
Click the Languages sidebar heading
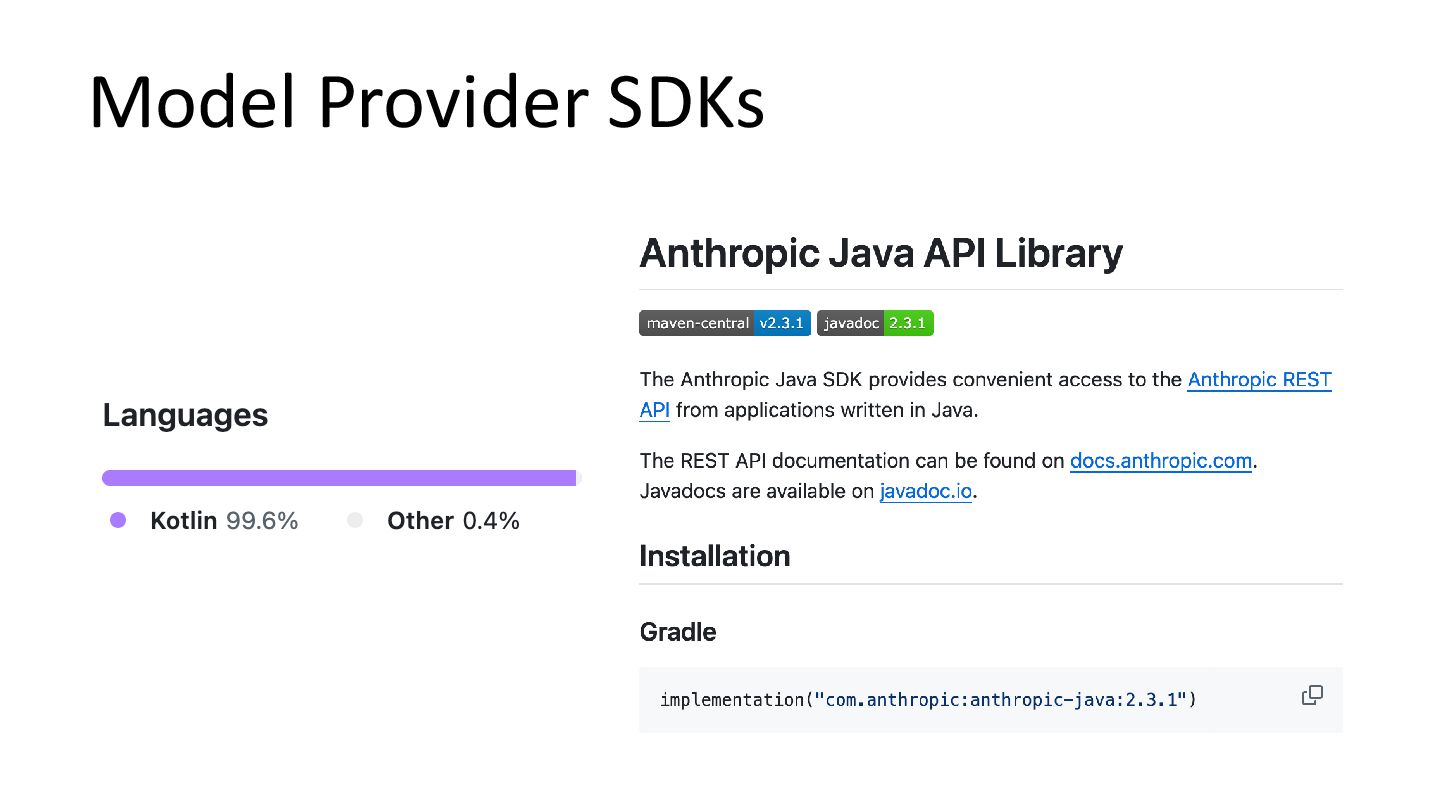click(x=185, y=415)
